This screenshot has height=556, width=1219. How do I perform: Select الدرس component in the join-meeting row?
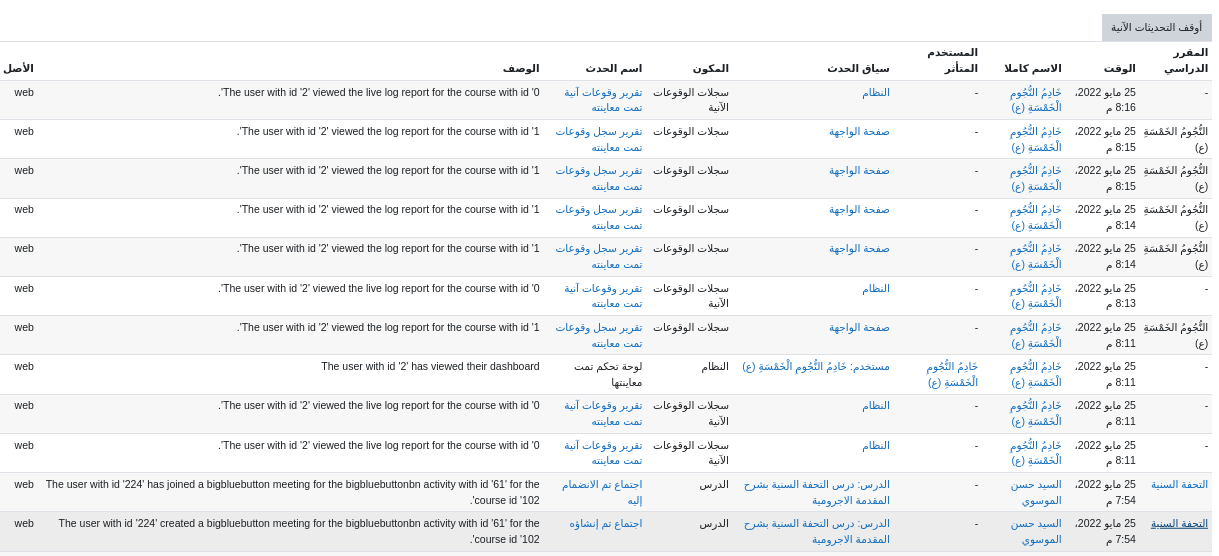click(714, 485)
